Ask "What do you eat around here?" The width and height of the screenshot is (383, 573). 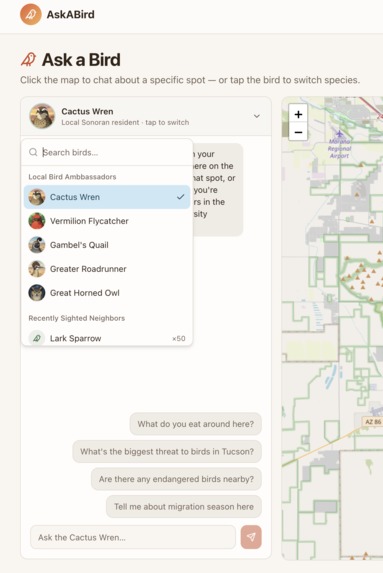point(196,424)
